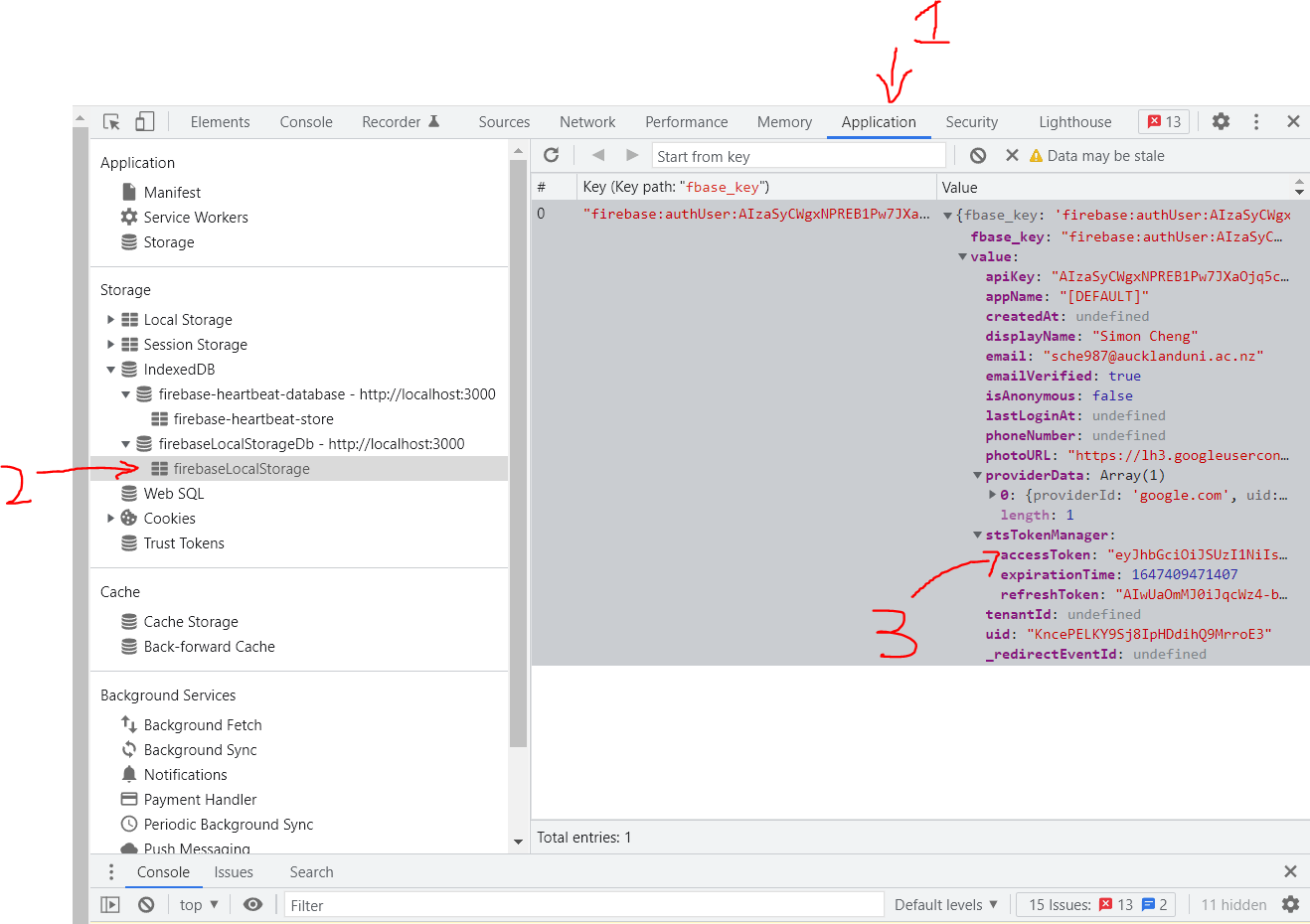
Task: Close the bottom console drawer
Action: 1290,871
